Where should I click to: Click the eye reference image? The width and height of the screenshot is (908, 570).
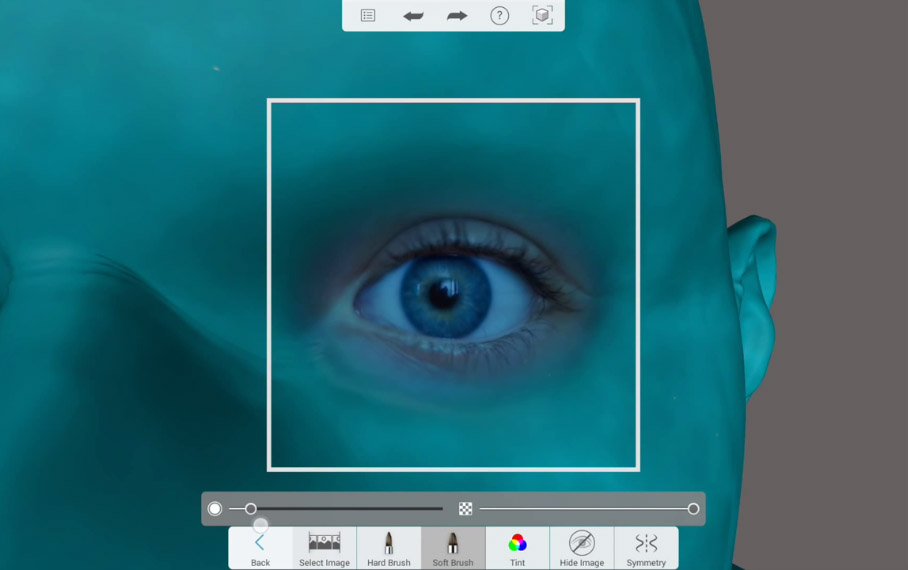[x=453, y=285]
